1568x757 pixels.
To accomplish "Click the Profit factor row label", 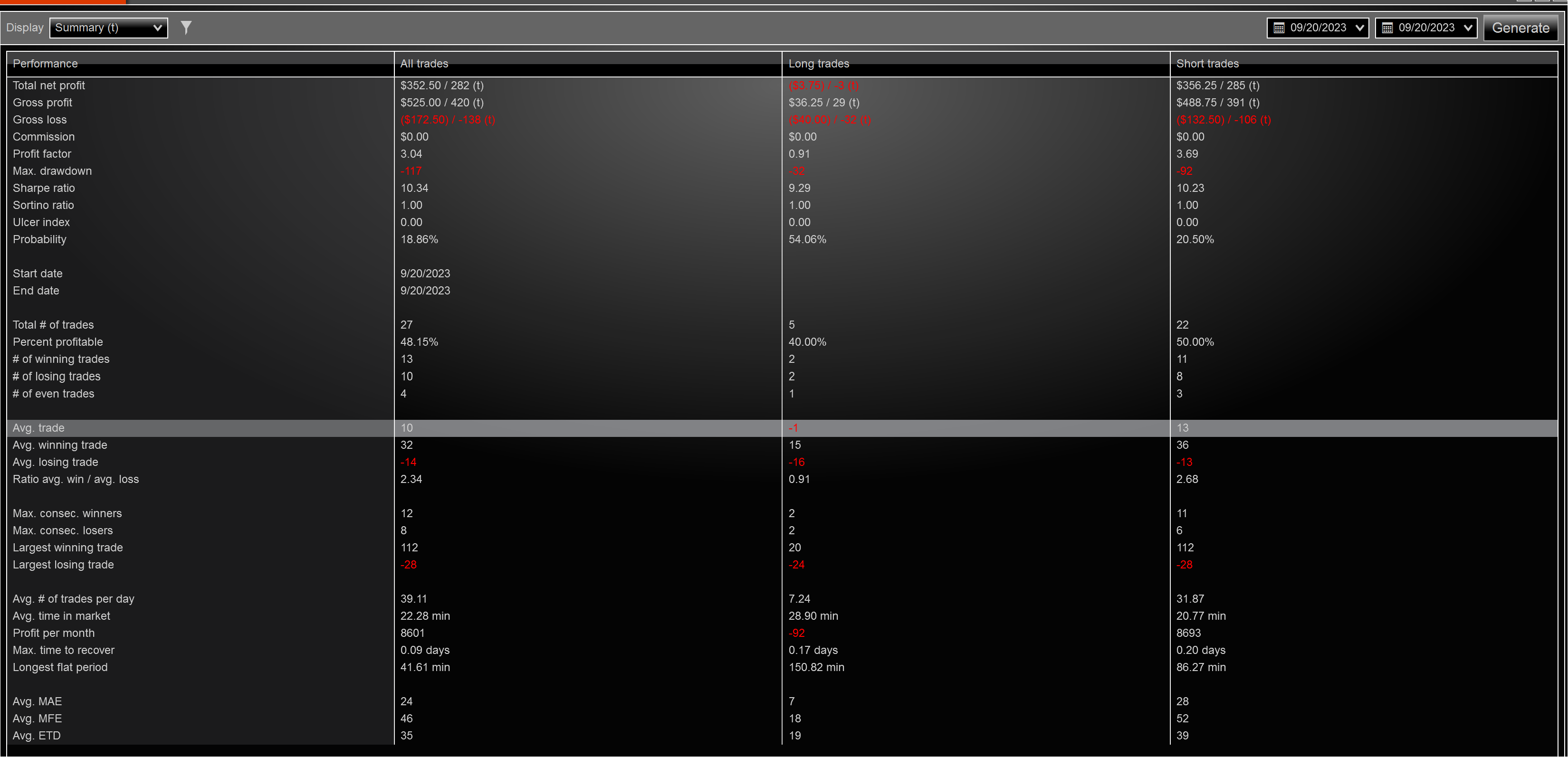I will (42, 154).
